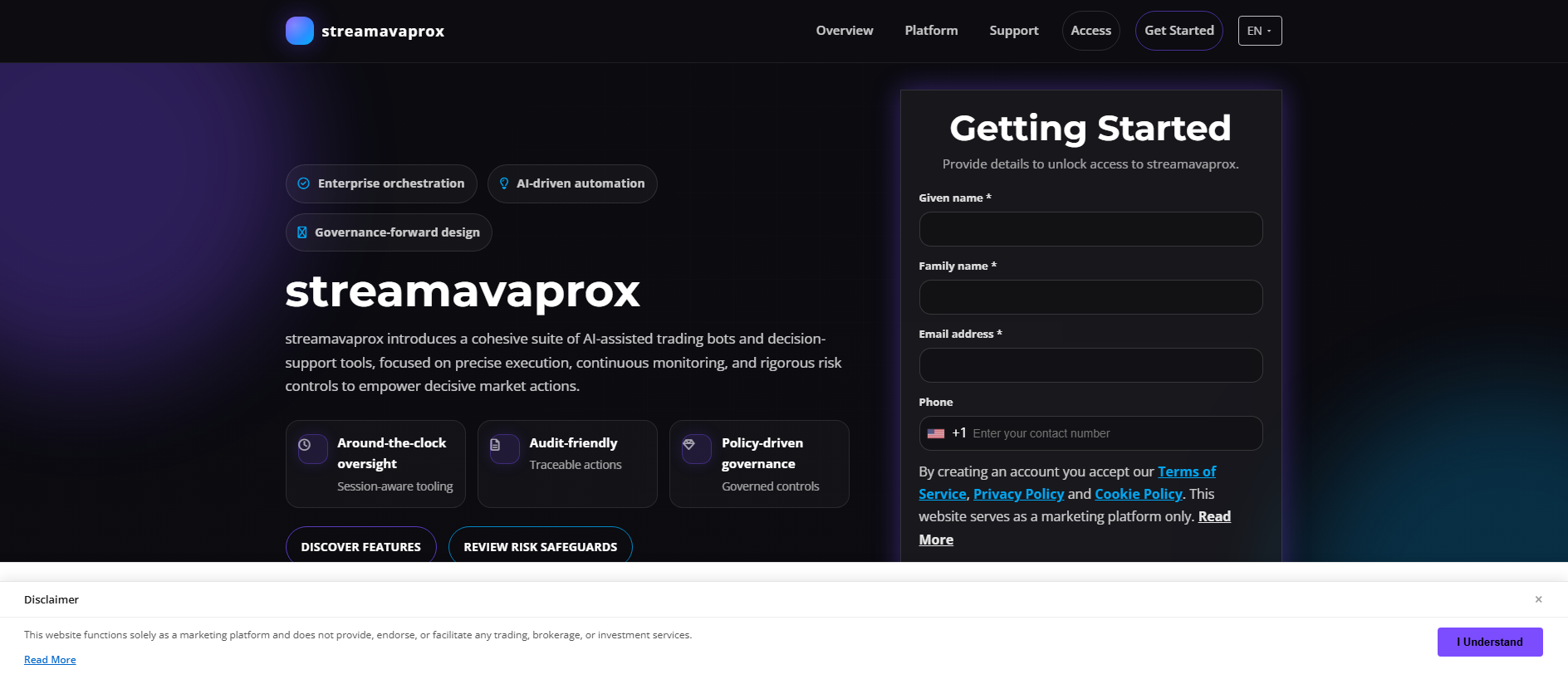Image resolution: width=1568 pixels, height=679 pixels.
Task: Click the large streamavaprox hero heading
Action: point(463,291)
